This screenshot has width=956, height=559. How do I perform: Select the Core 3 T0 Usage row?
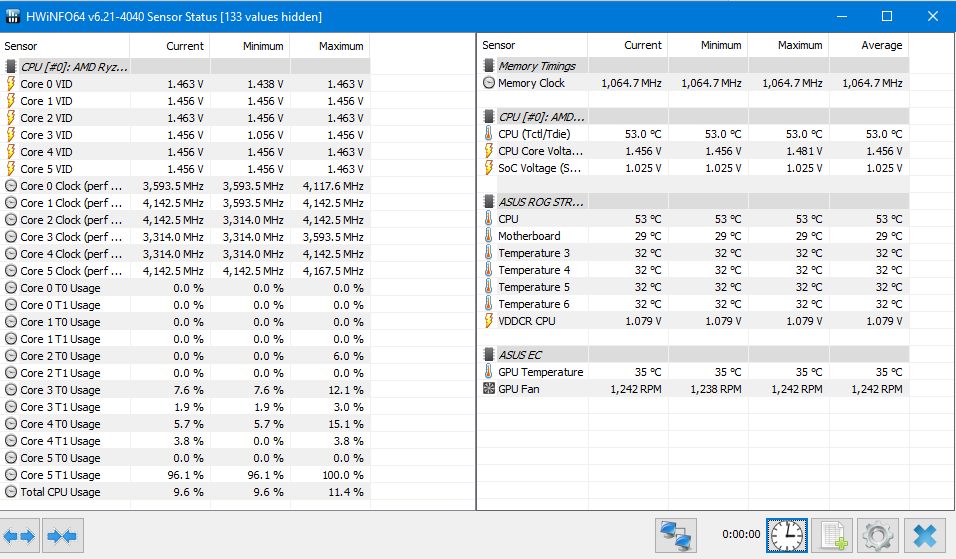click(185, 390)
